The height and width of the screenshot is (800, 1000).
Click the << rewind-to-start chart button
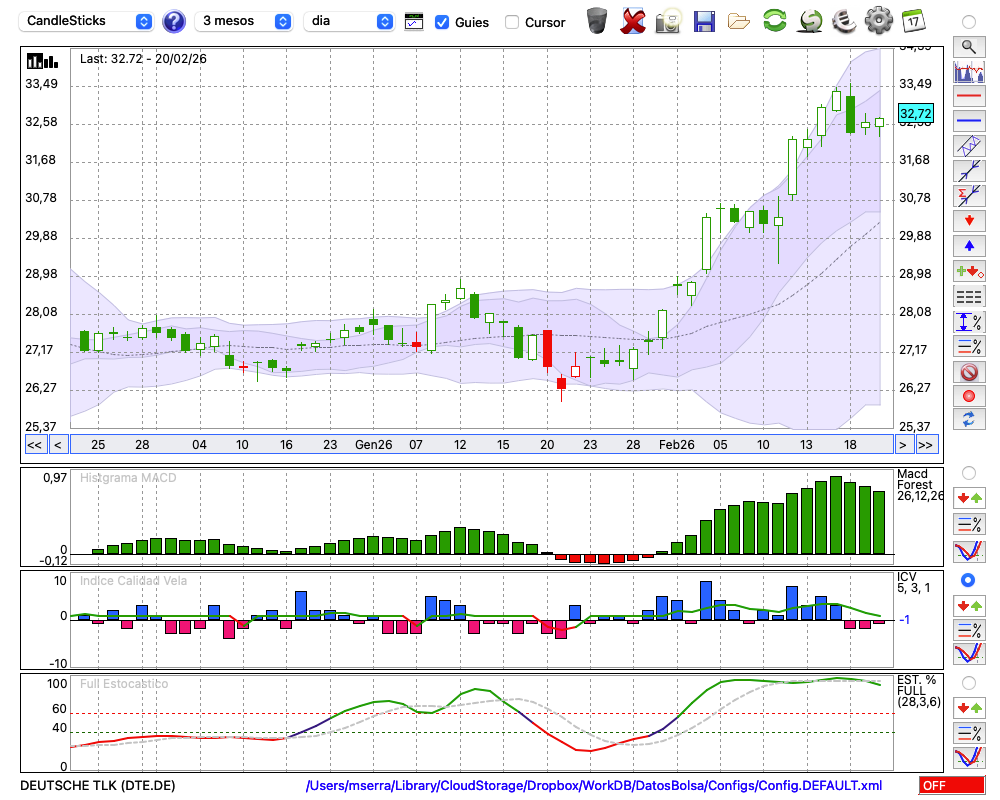pyautogui.click(x=34, y=445)
